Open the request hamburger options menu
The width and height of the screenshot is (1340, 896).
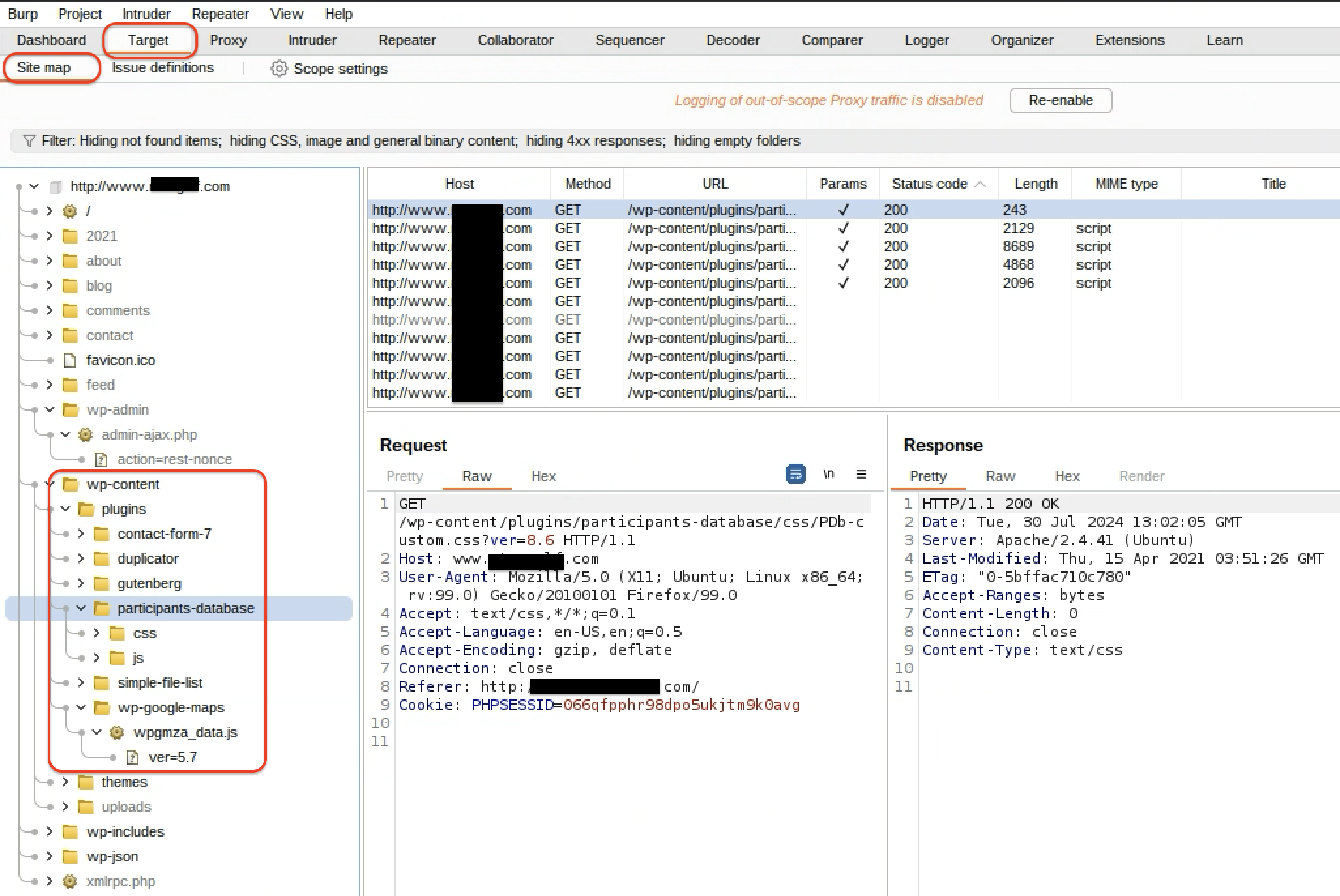pyautogui.click(x=861, y=474)
